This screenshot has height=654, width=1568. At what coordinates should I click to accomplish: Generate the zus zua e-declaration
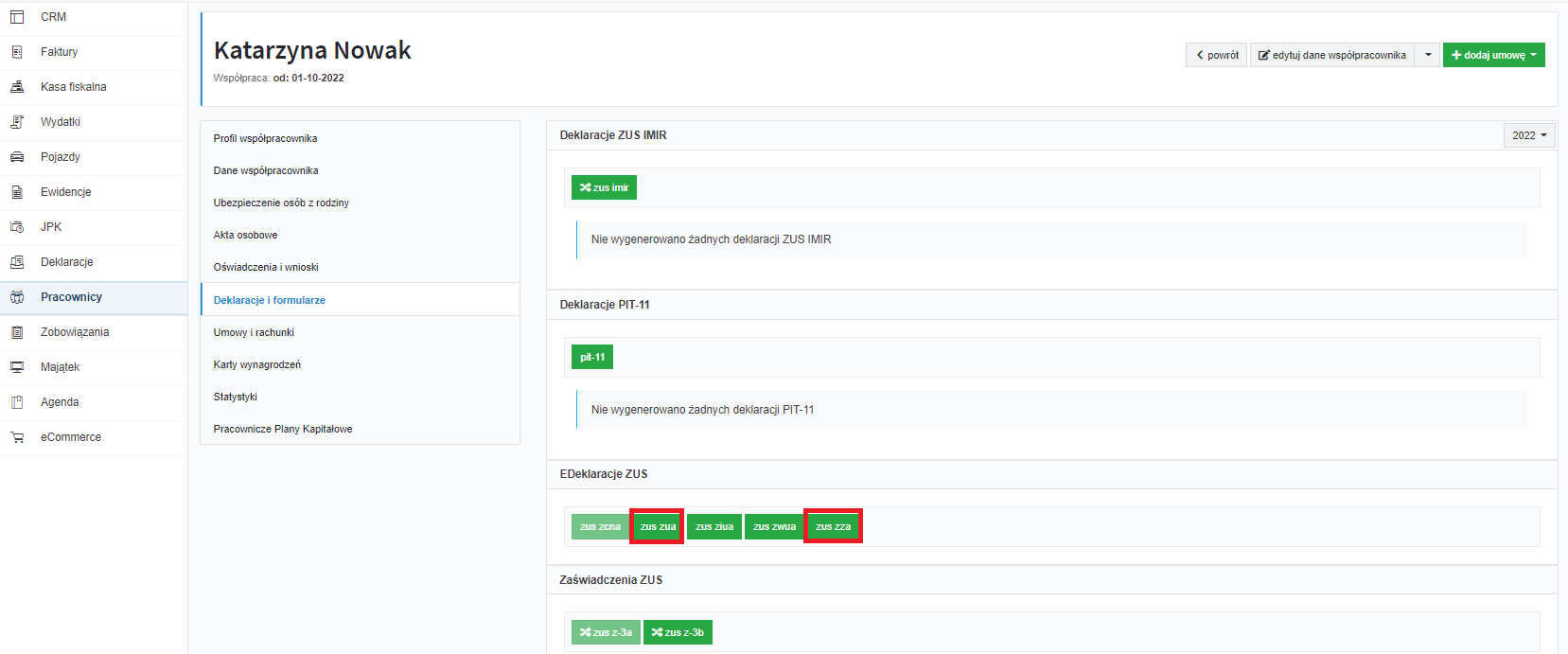[658, 526]
